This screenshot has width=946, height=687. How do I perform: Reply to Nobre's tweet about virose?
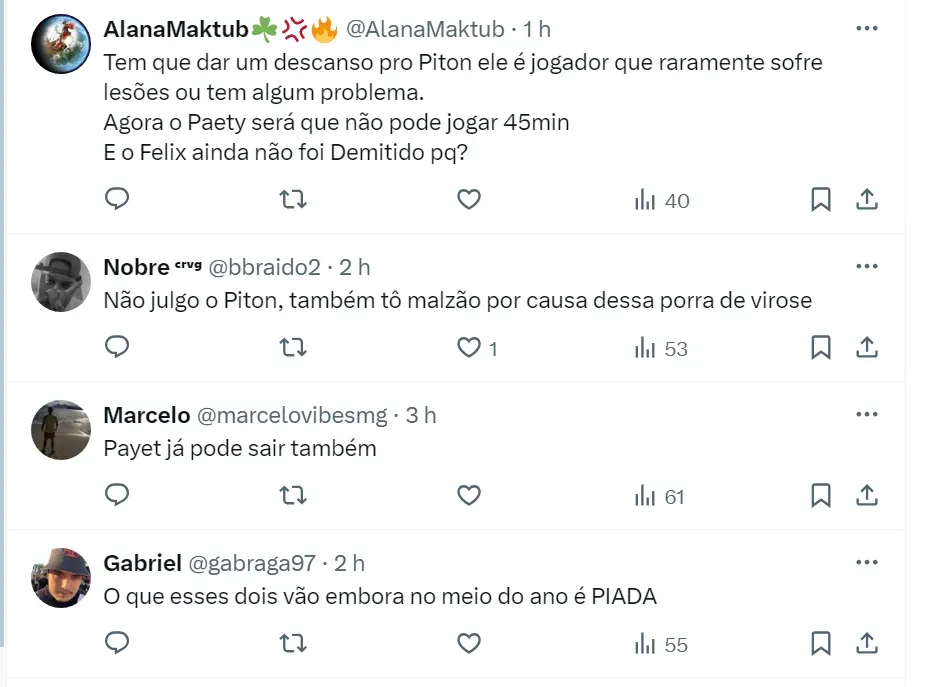(117, 348)
